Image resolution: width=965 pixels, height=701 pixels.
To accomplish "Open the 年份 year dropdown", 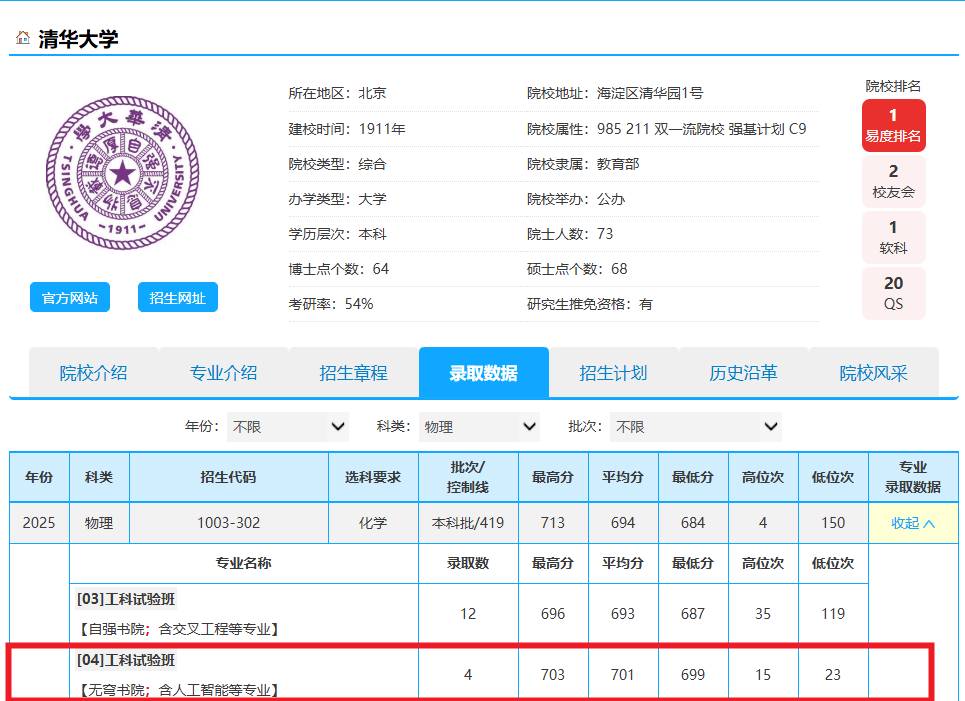I will 287,427.
